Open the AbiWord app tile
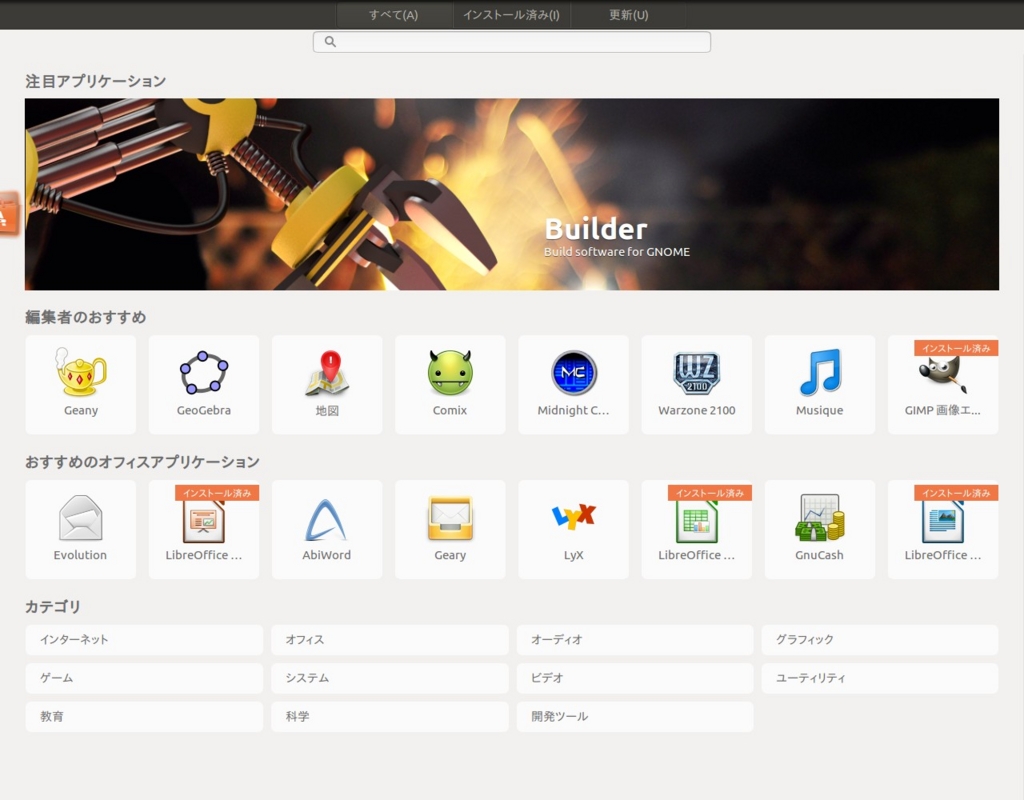The image size is (1024, 800). (x=327, y=530)
